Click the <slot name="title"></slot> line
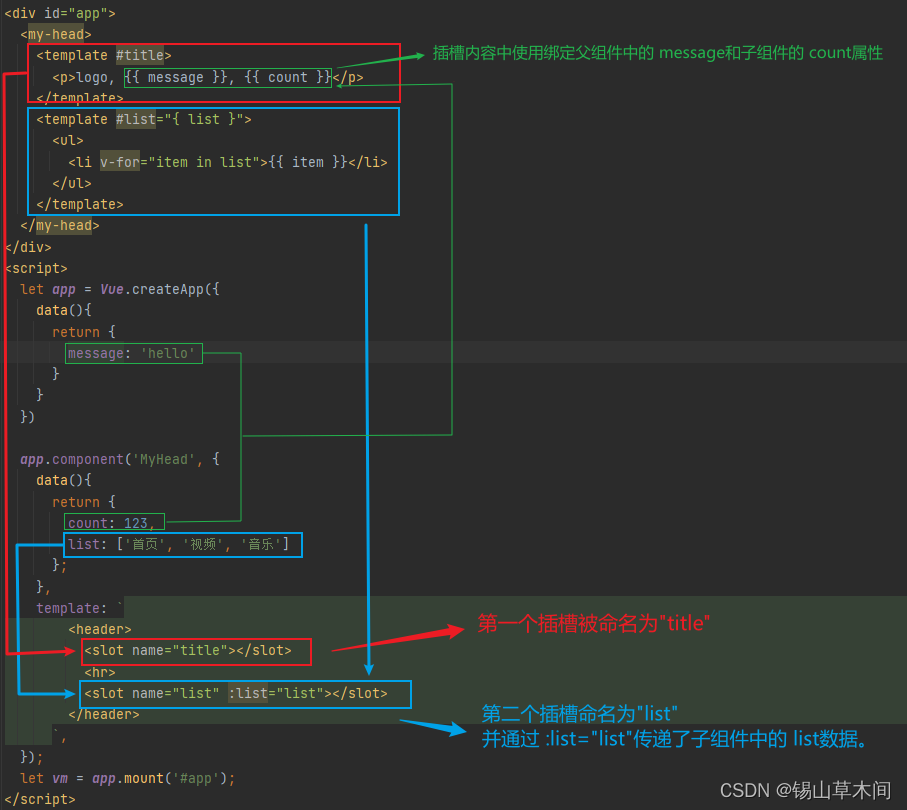 pyautogui.click(x=188, y=651)
